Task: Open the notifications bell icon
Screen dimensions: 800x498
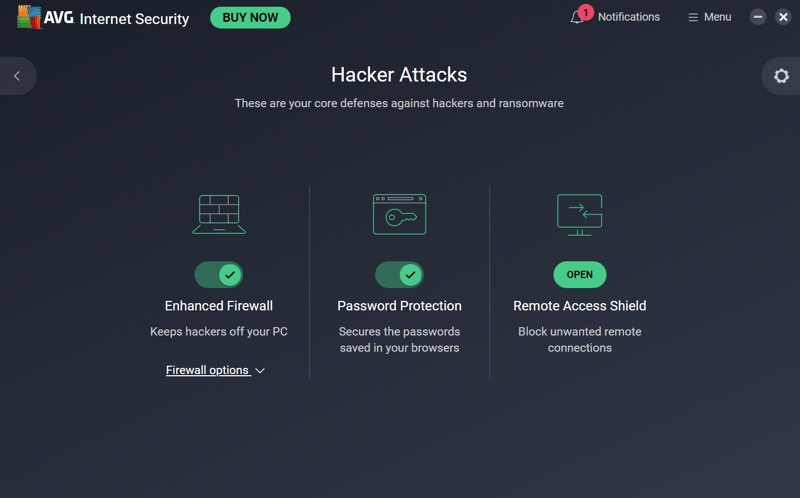Action: [577, 18]
